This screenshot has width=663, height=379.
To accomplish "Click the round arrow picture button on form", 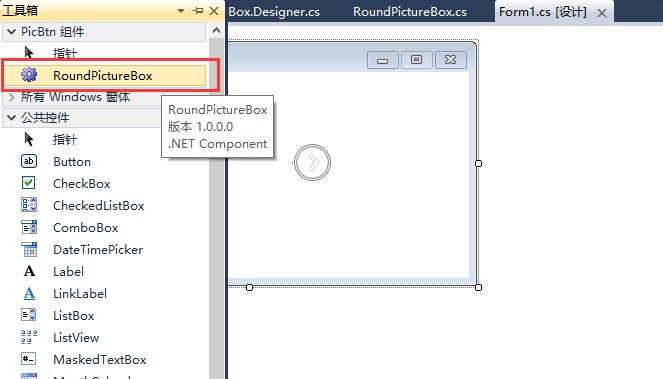I will [312, 162].
